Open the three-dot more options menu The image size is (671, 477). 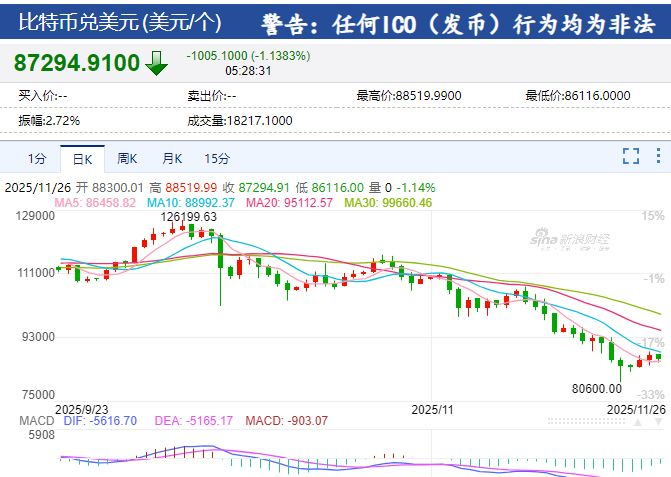[x=658, y=156]
